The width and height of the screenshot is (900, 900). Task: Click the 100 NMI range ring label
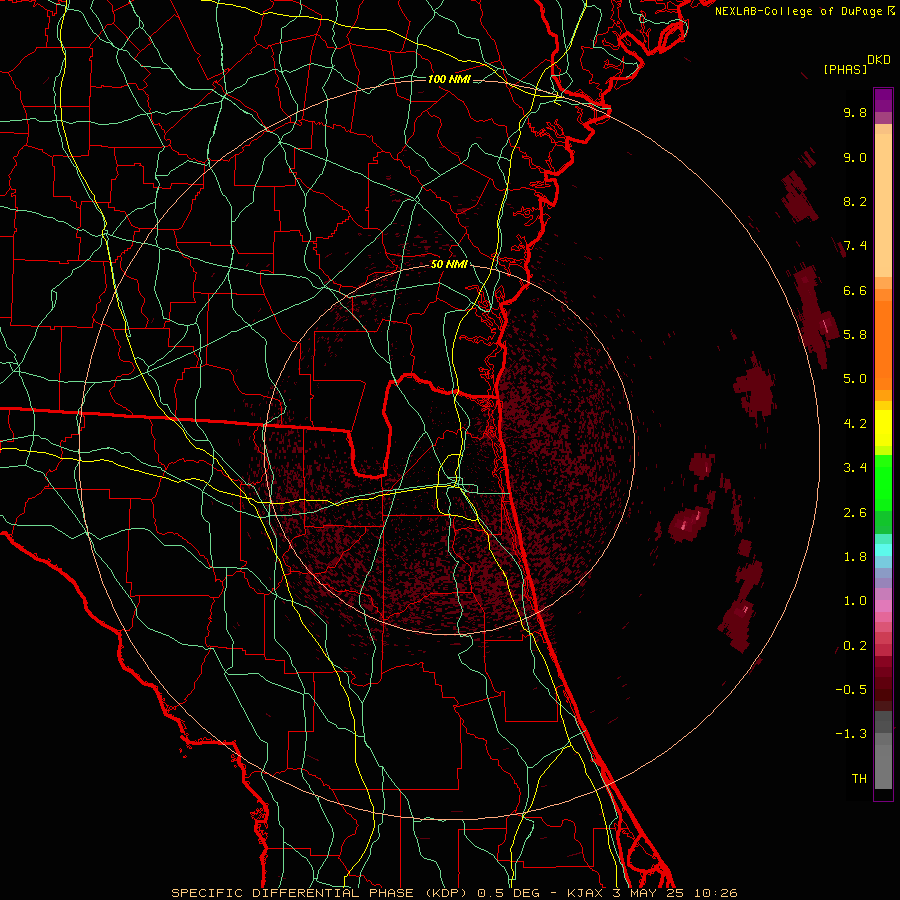449,79
